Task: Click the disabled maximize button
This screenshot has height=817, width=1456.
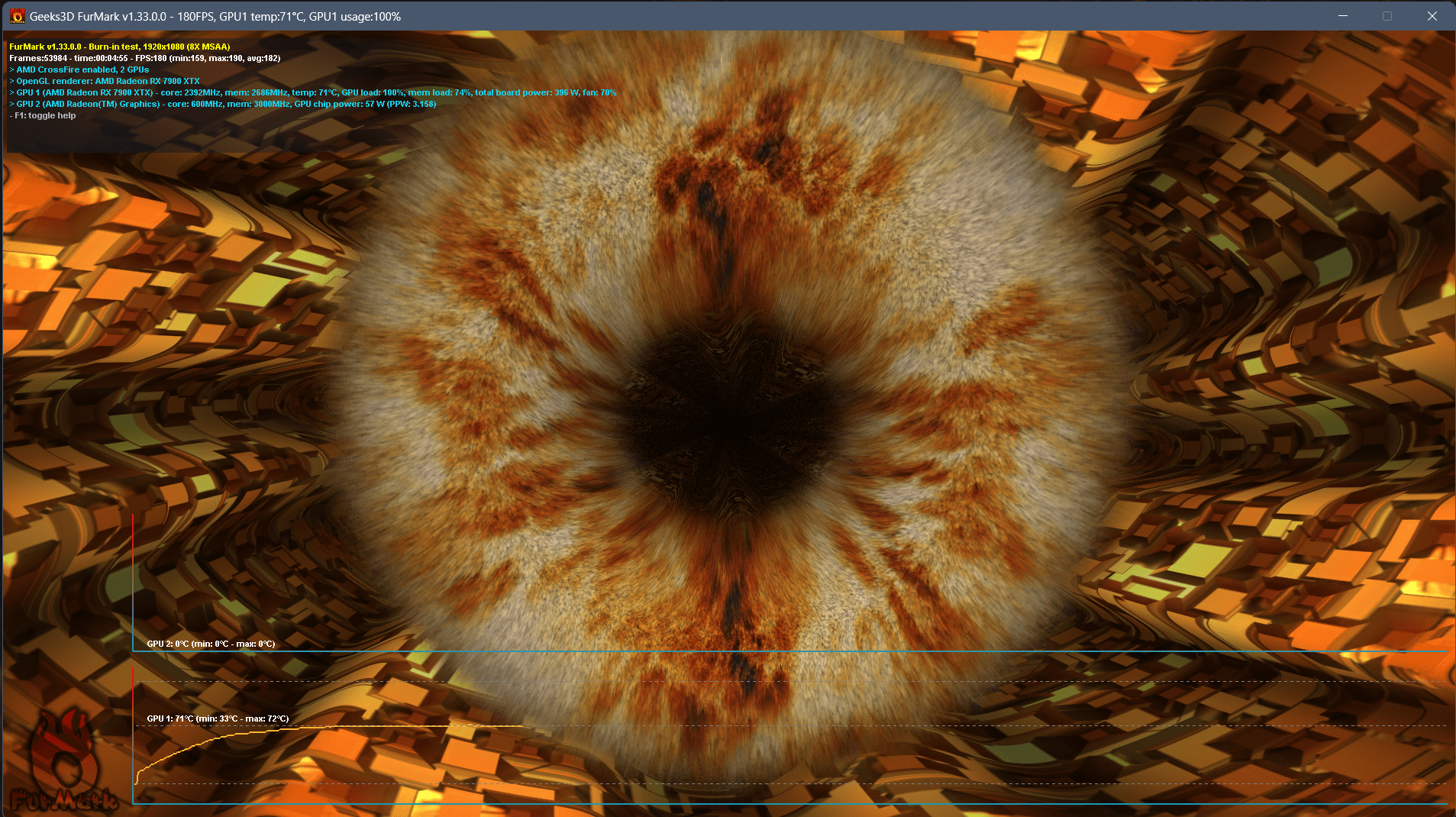Action: click(1387, 16)
